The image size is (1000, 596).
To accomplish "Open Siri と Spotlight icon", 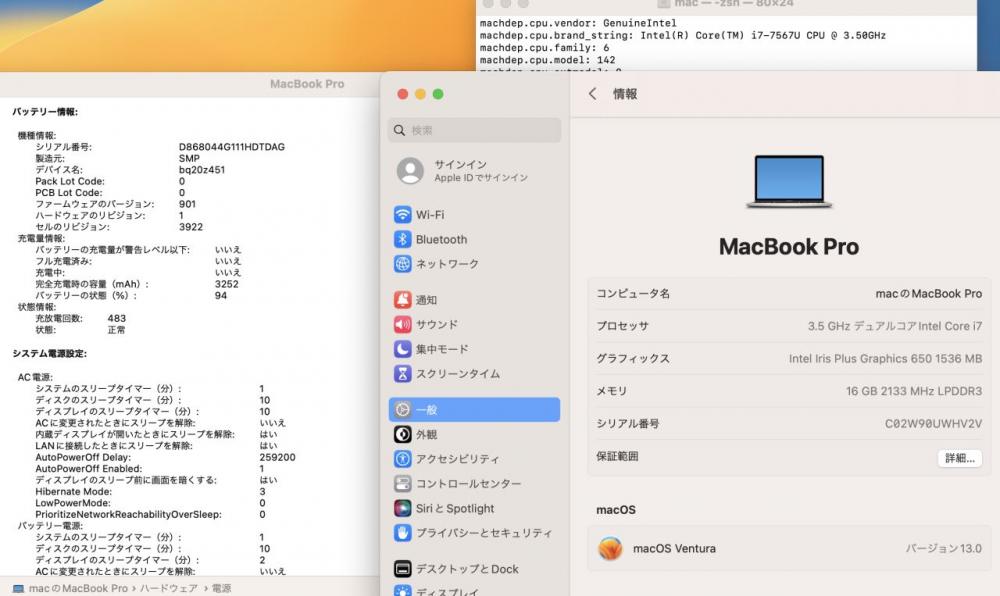I will point(402,508).
